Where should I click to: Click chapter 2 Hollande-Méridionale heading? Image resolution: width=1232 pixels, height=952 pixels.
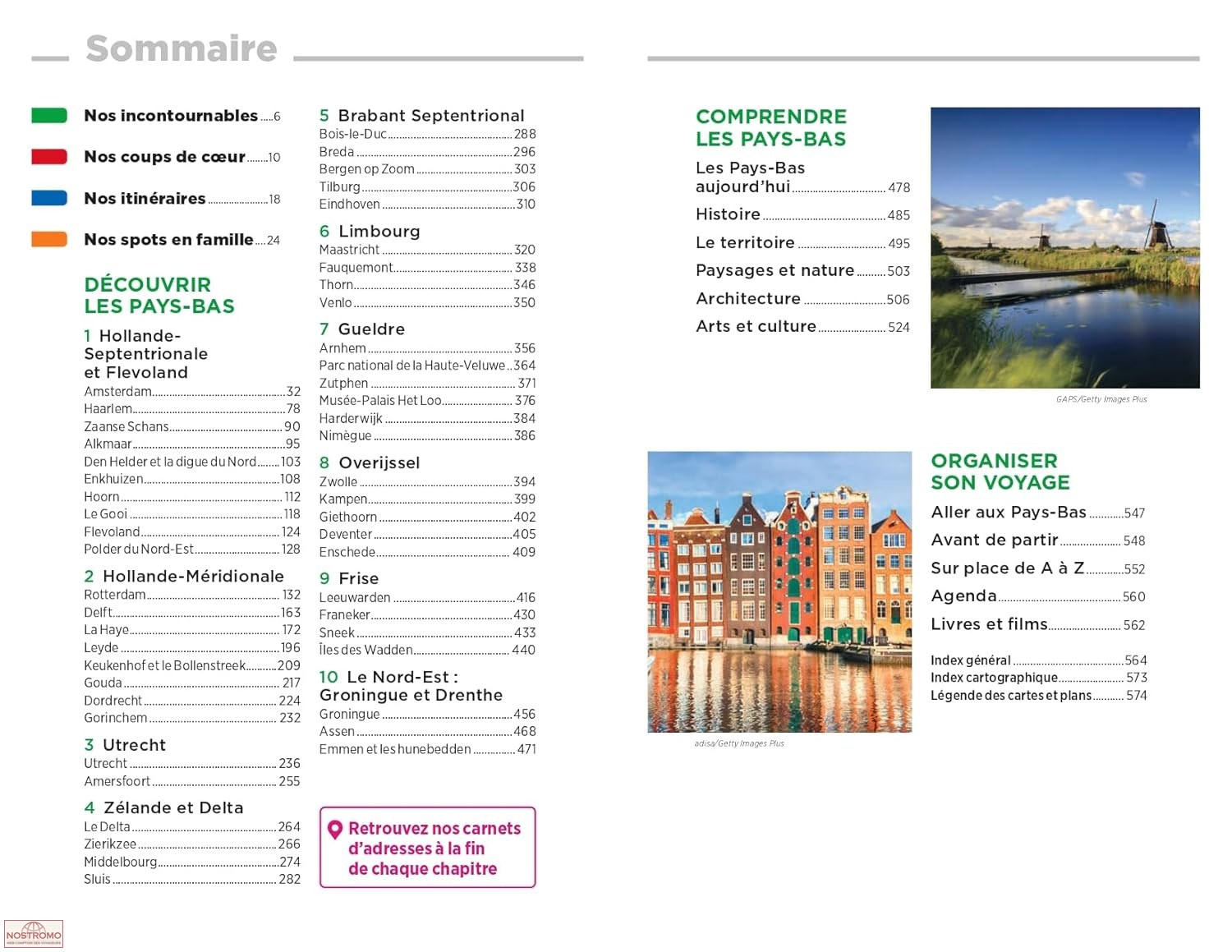[184, 576]
